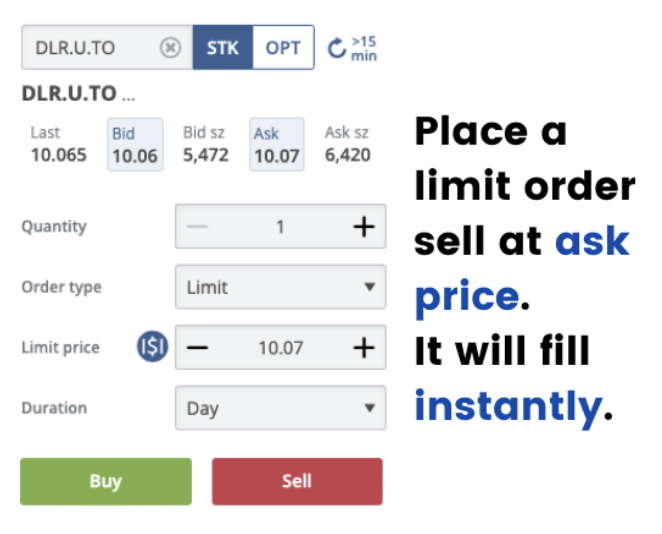Increase quantity with plus button
This screenshot has width=662, height=534.
coord(363,227)
